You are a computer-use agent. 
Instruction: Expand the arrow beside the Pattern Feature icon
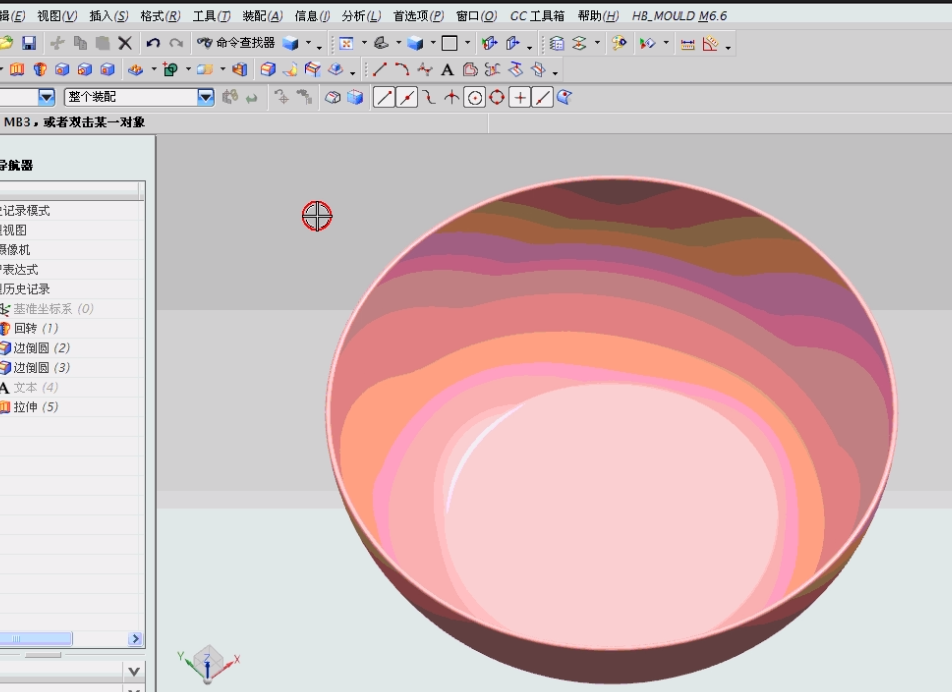[154, 70]
